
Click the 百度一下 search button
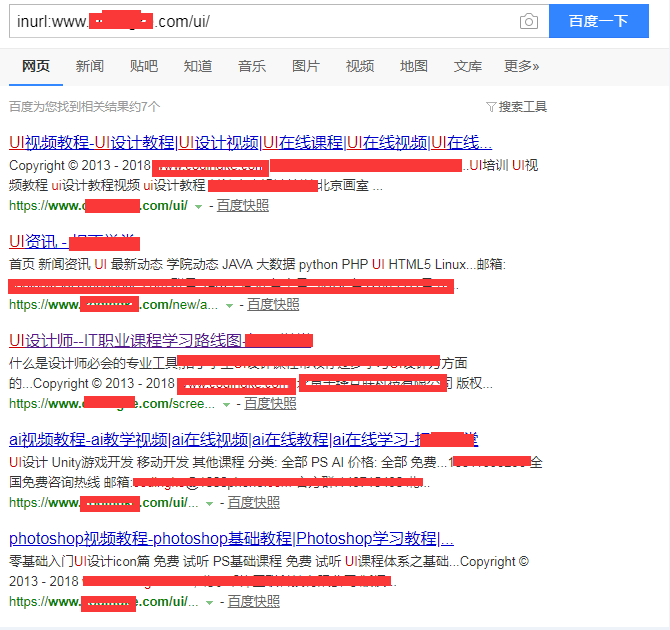[x=599, y=21]
